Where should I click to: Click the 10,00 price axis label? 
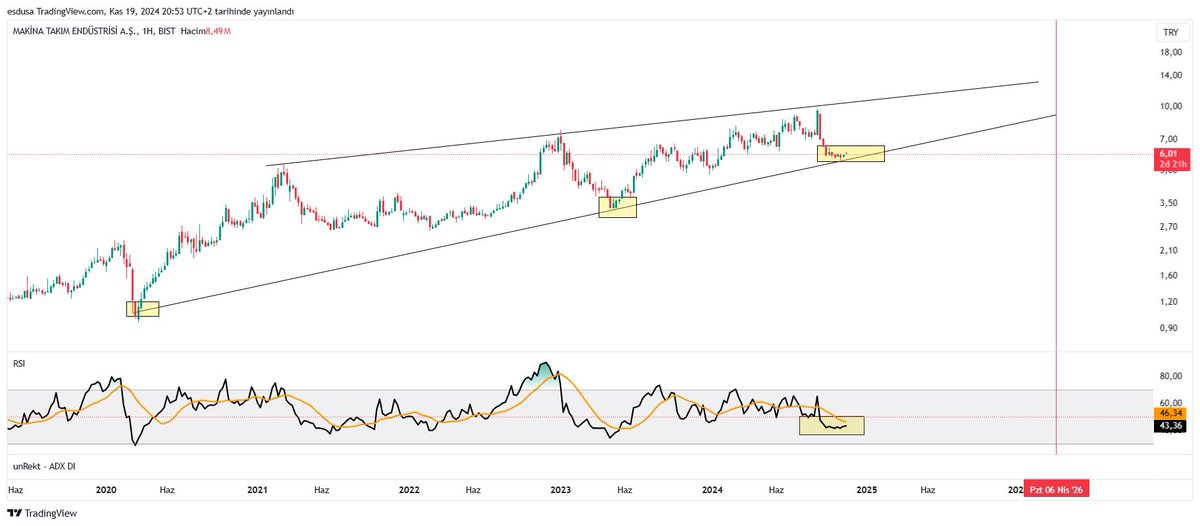[1169, 107]
